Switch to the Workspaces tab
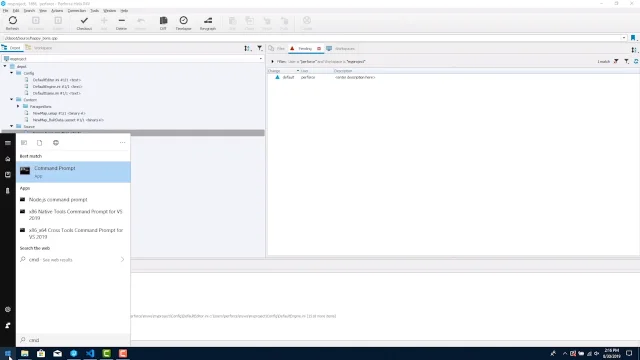Viewport: 640px width, 360px height. (341, 49)
